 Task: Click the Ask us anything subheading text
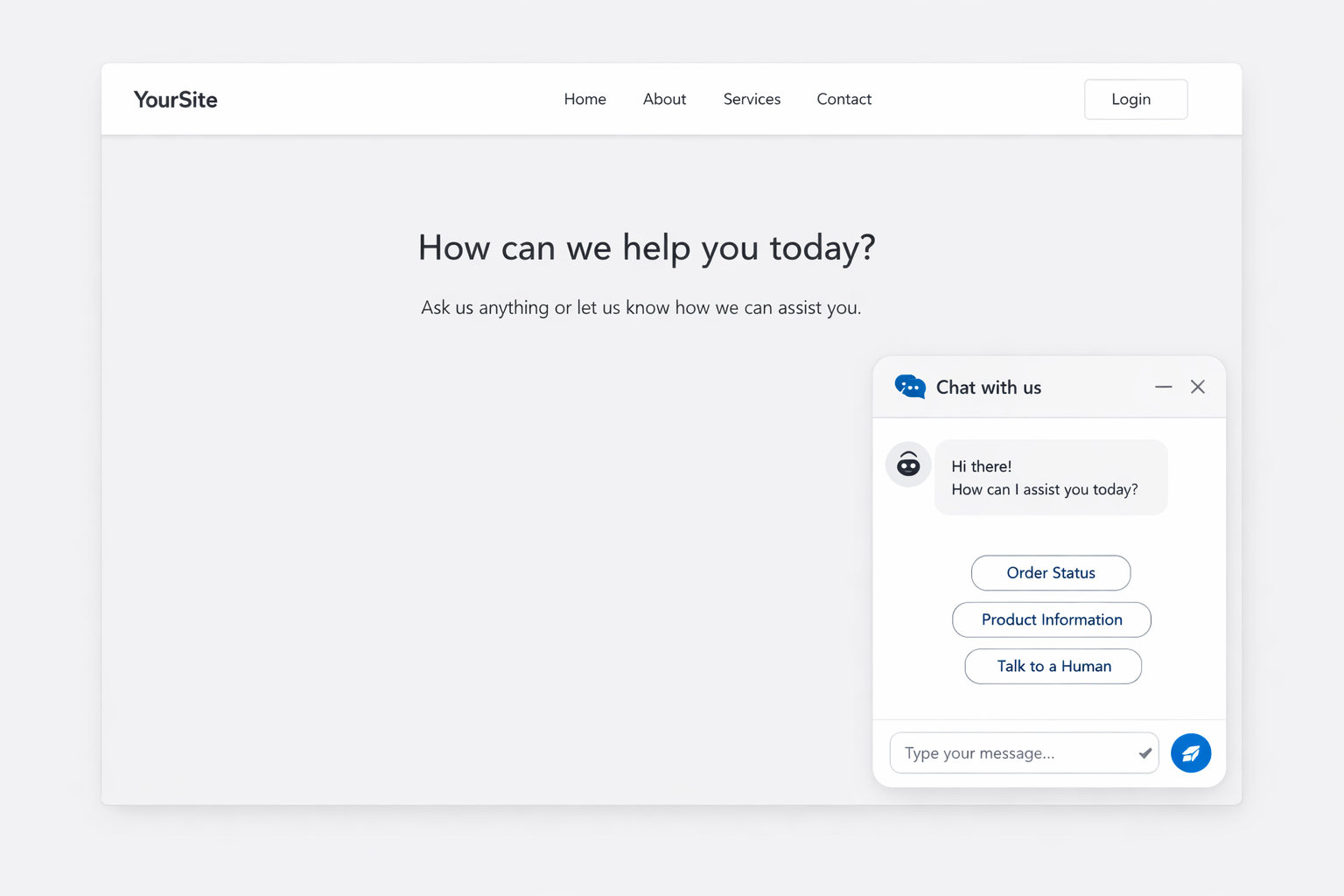tap(640, 308)
